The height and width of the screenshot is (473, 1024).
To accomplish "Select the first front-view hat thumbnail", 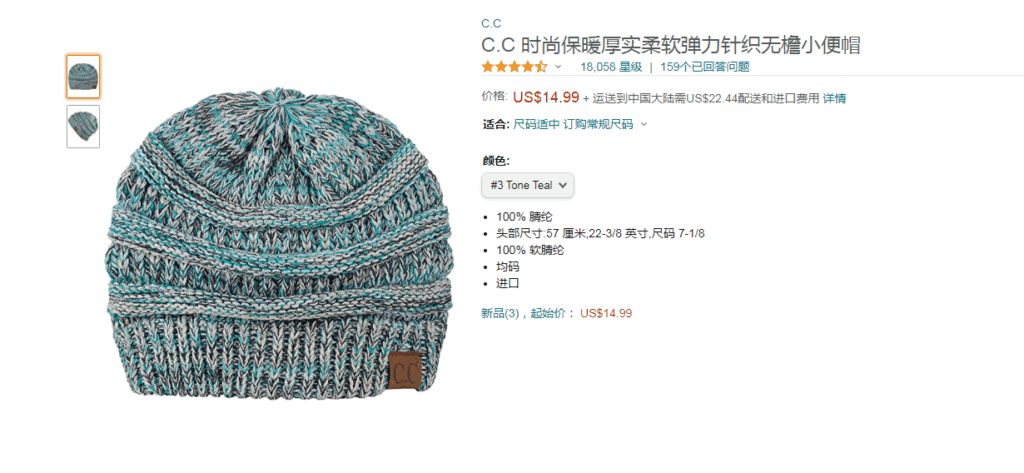I will [x=83, y=76].
